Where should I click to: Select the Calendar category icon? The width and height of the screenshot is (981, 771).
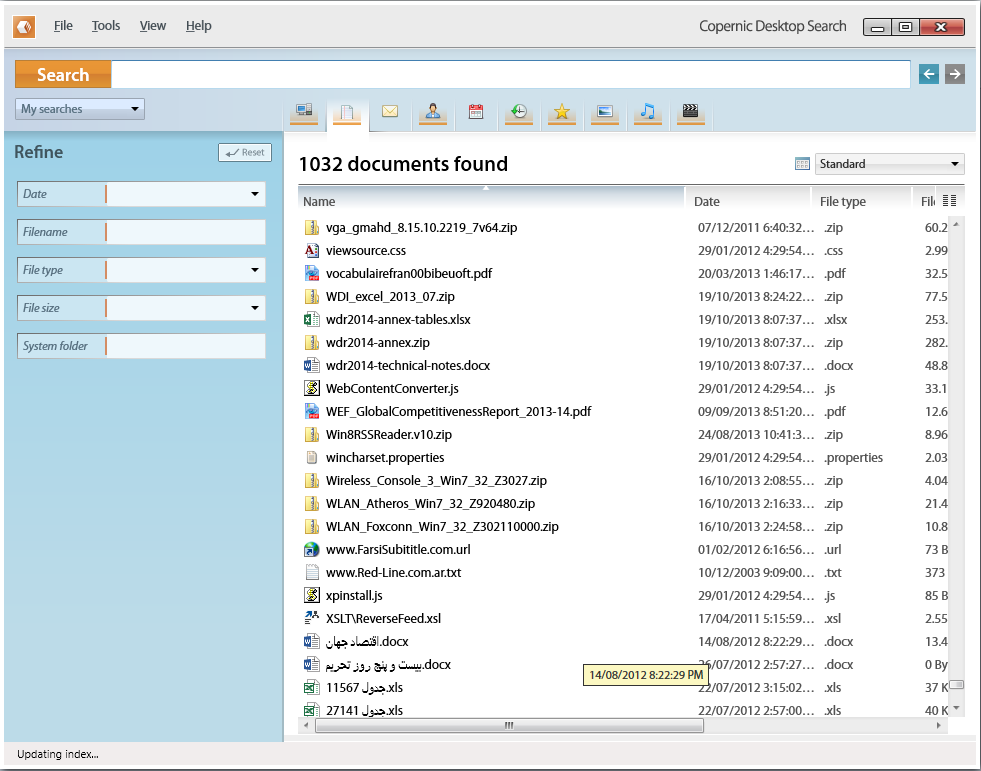[x=476, y=112]
